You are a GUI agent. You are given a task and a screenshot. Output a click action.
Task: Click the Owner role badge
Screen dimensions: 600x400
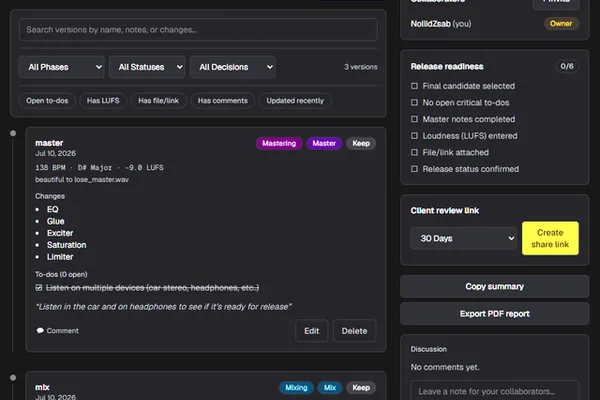tap(561, 23)
